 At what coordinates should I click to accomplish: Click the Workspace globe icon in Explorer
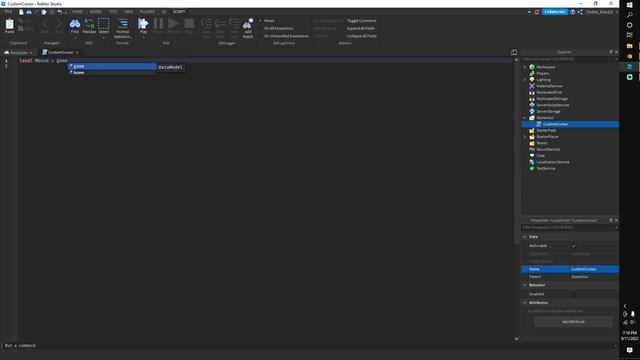coord(532,67)
